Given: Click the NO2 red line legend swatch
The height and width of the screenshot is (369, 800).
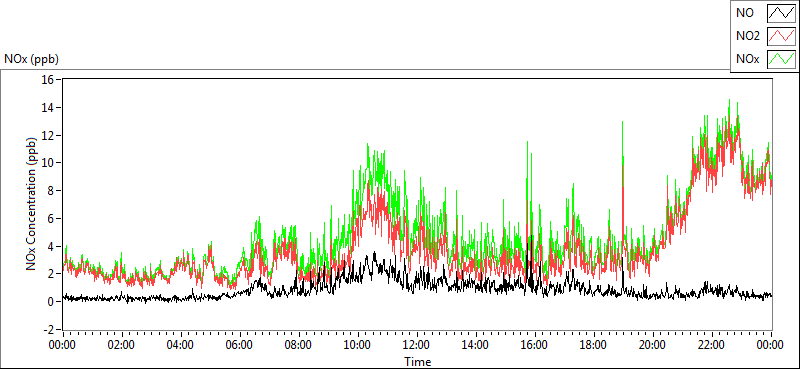Looking at the screenshot, I should (x=781, y=37).
